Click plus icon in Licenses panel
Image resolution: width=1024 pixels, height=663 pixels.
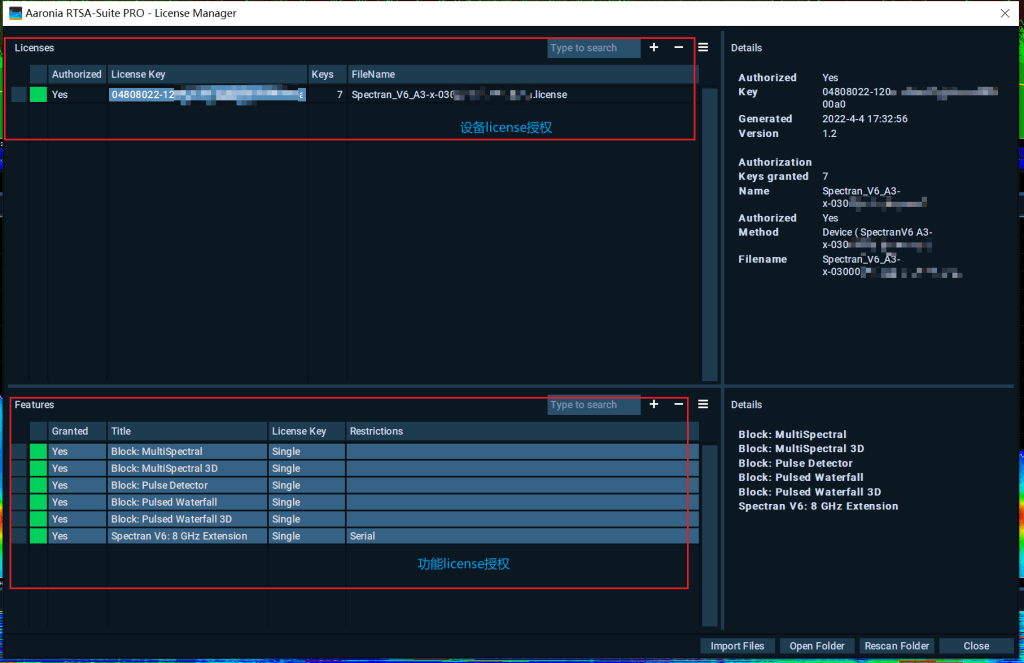[x=654, y=48]
